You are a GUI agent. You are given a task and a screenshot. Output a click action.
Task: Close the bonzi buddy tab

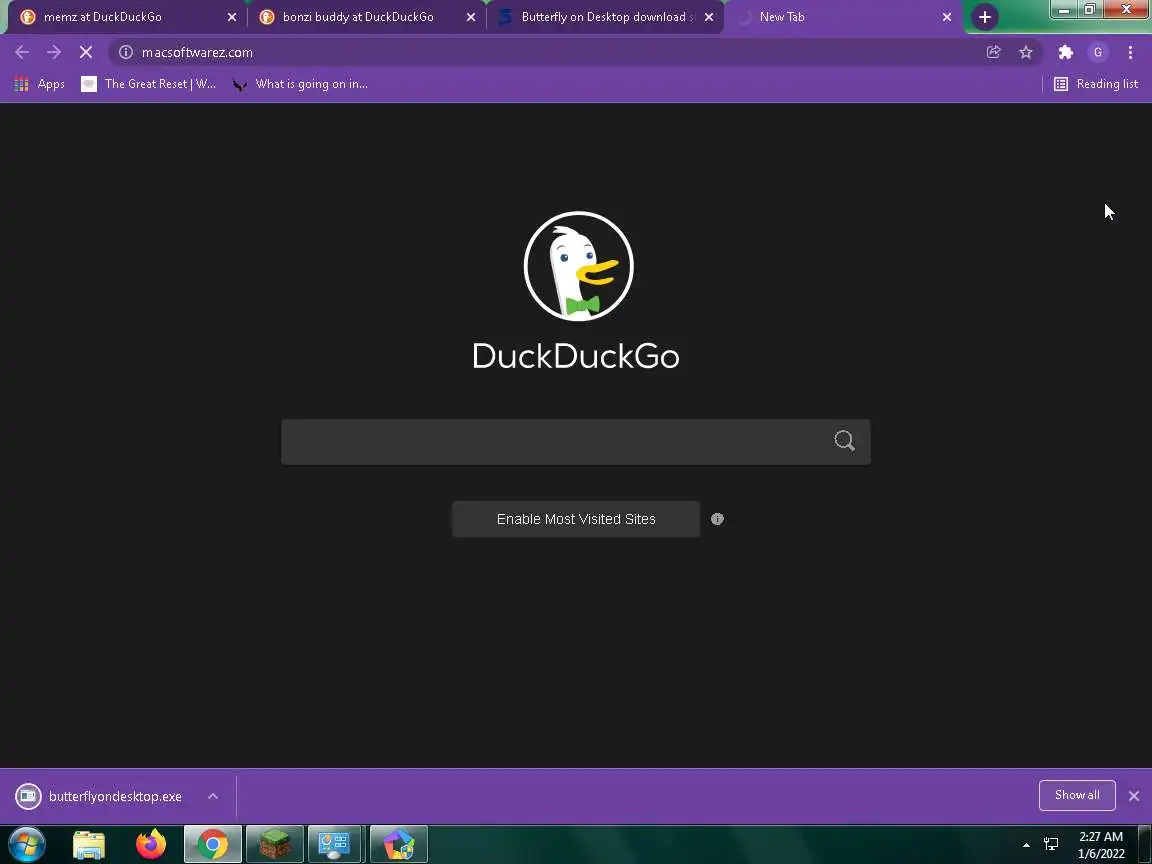[471, 17]
